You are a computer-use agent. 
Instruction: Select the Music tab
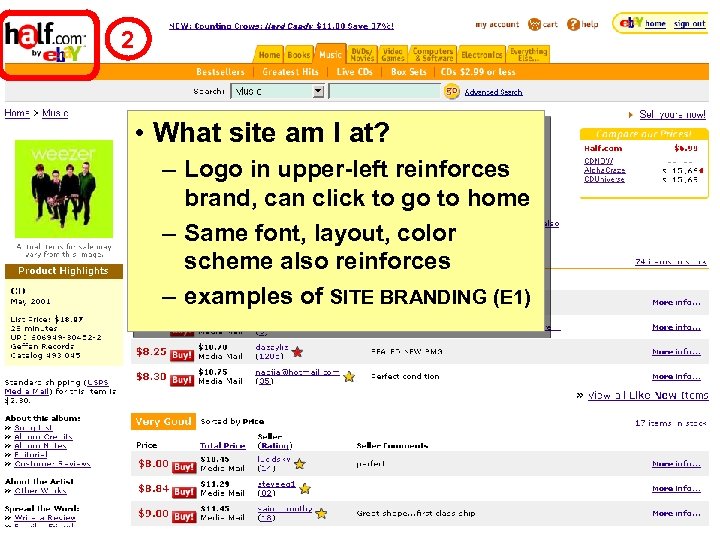[330, 55]
